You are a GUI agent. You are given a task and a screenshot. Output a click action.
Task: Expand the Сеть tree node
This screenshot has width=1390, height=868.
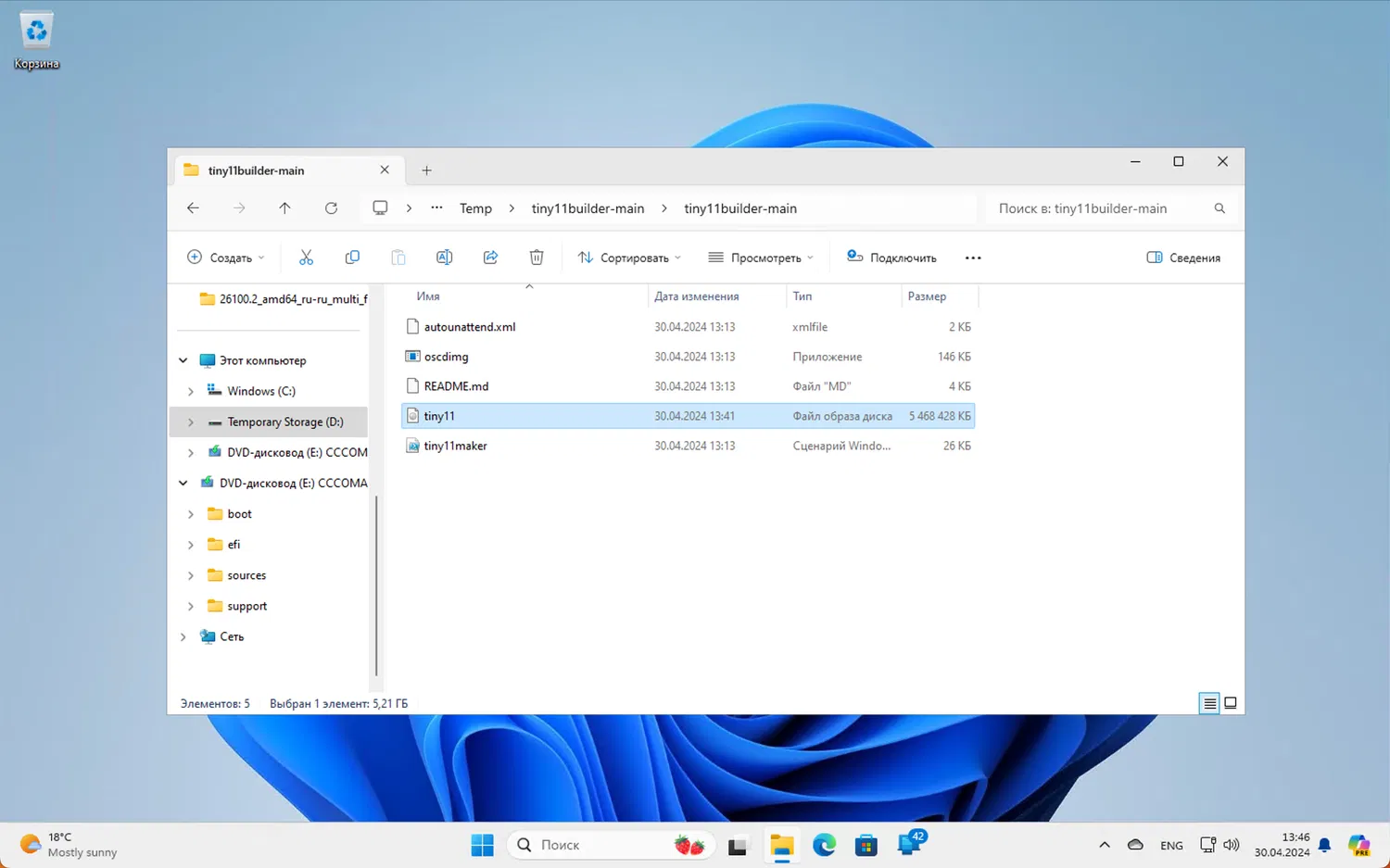tap(183, 636)
